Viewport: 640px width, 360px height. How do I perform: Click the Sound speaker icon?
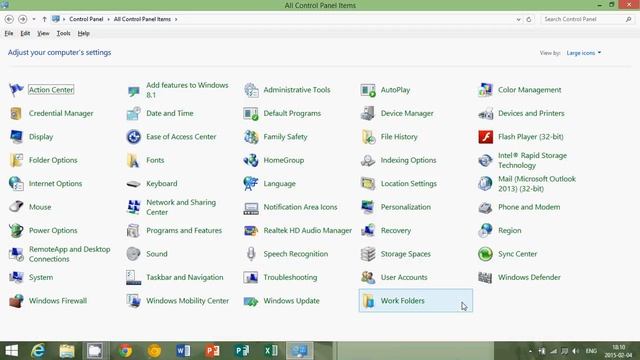[x=133, y=254]
